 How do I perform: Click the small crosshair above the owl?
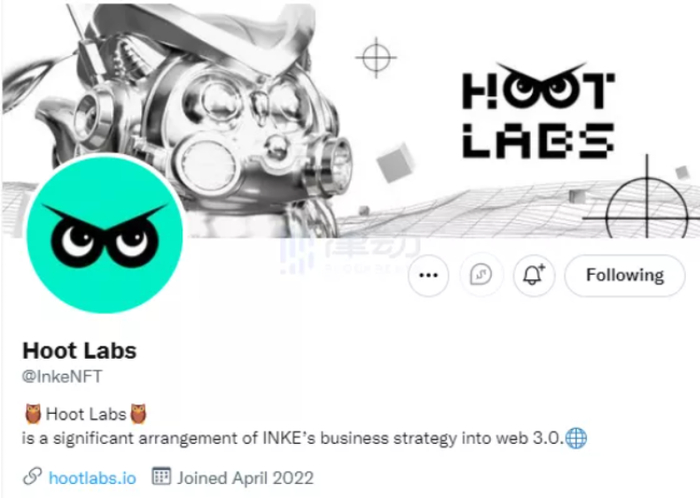(376, 58)
